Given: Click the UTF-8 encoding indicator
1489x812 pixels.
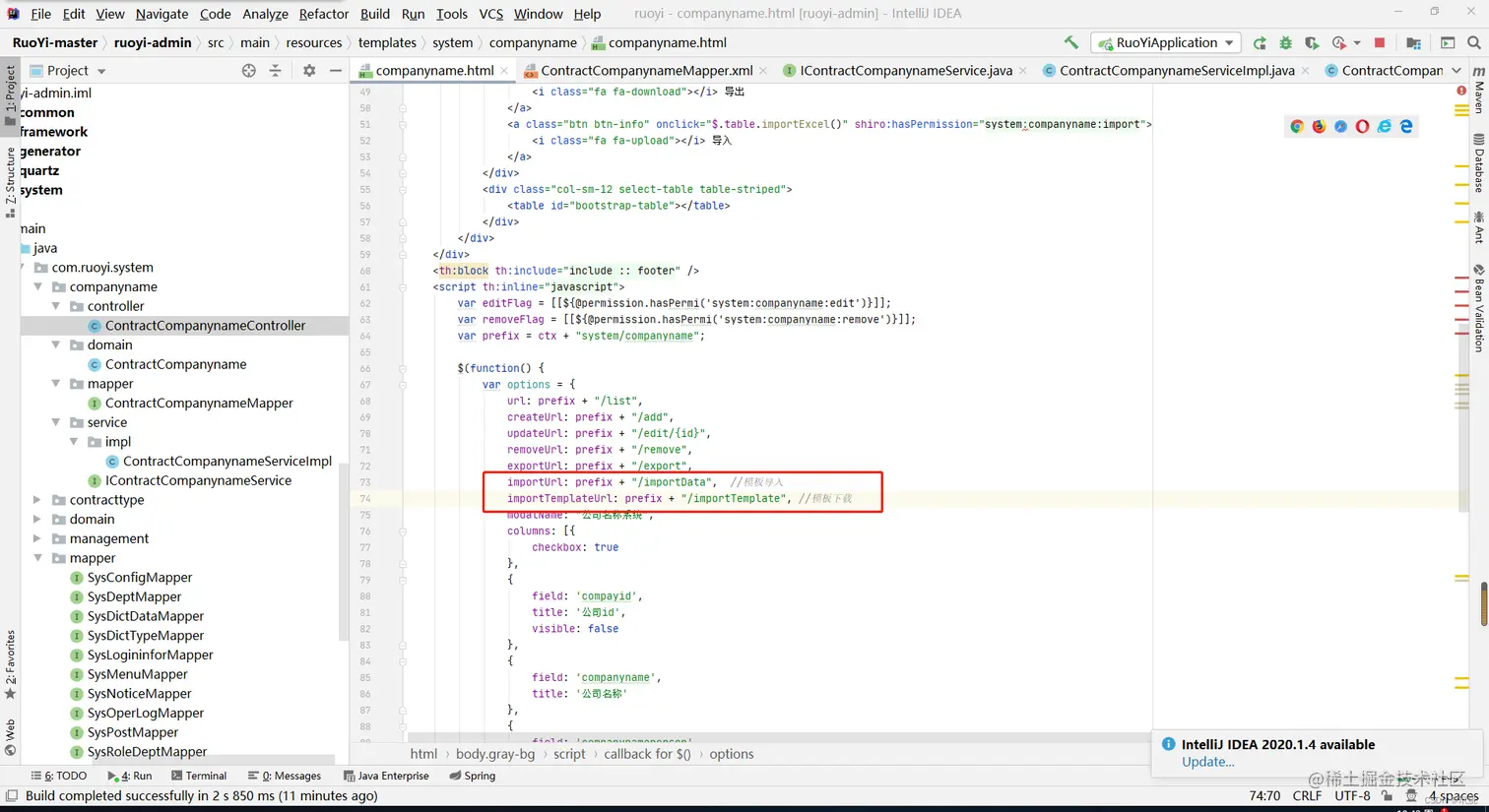Looking at the screenshot, I should [1352, 795].
